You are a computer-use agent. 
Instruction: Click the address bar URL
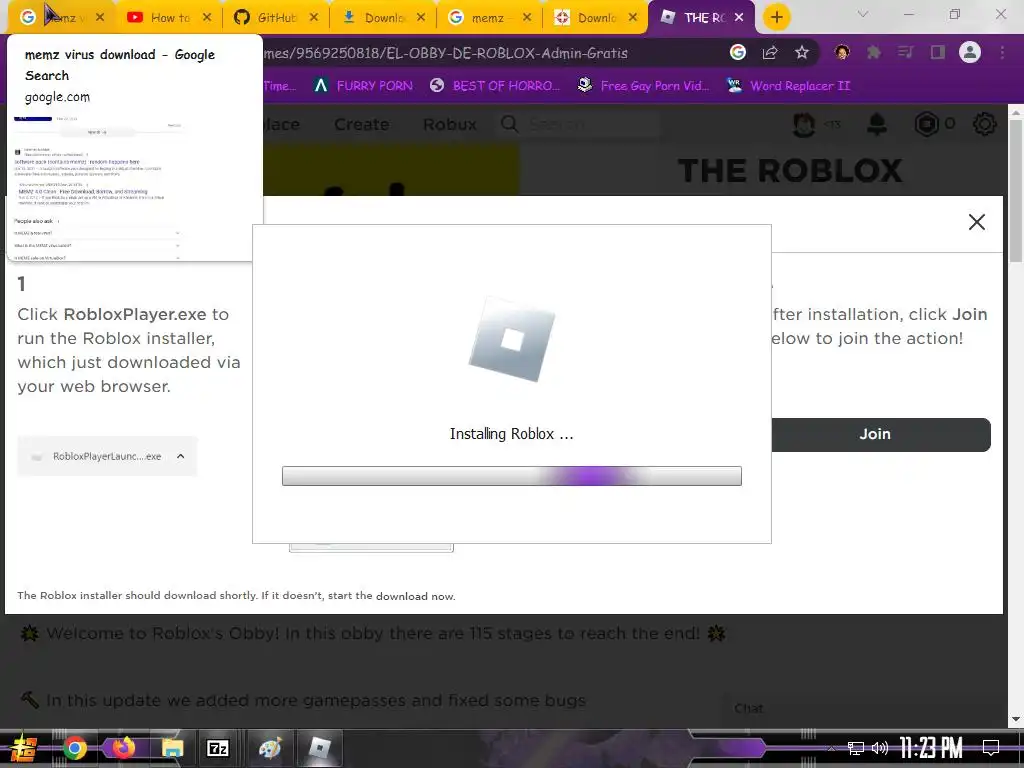click(445, 53)
